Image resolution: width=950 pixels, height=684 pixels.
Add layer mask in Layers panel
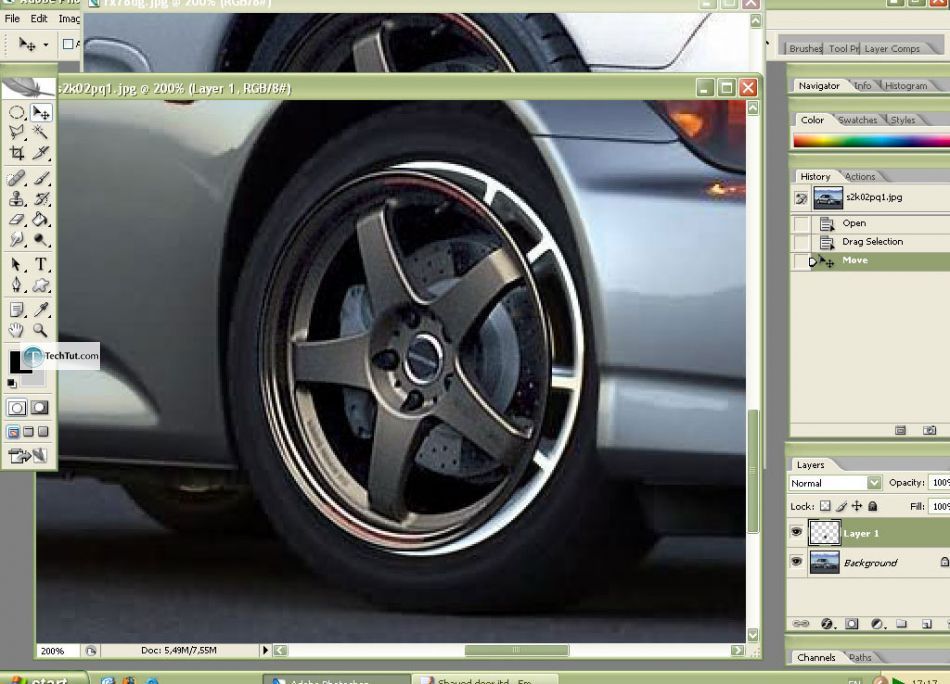click(852, 623)
